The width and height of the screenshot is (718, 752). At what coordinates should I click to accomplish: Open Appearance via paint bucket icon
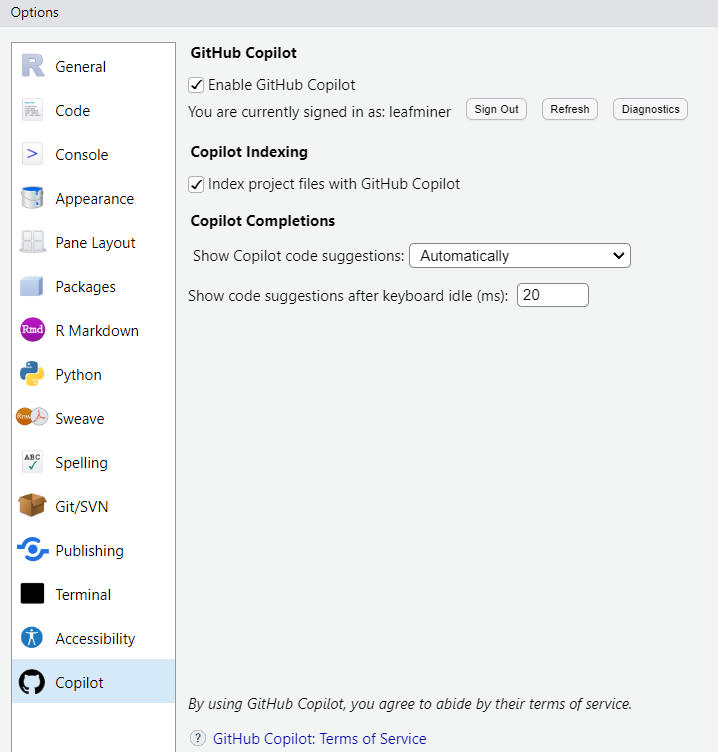click(x=32, y=199)
